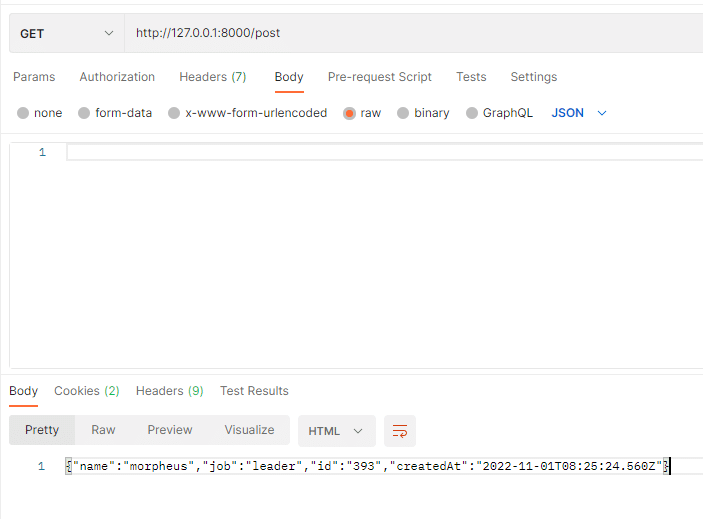Choose the GraphQL body type

point(472,113)
